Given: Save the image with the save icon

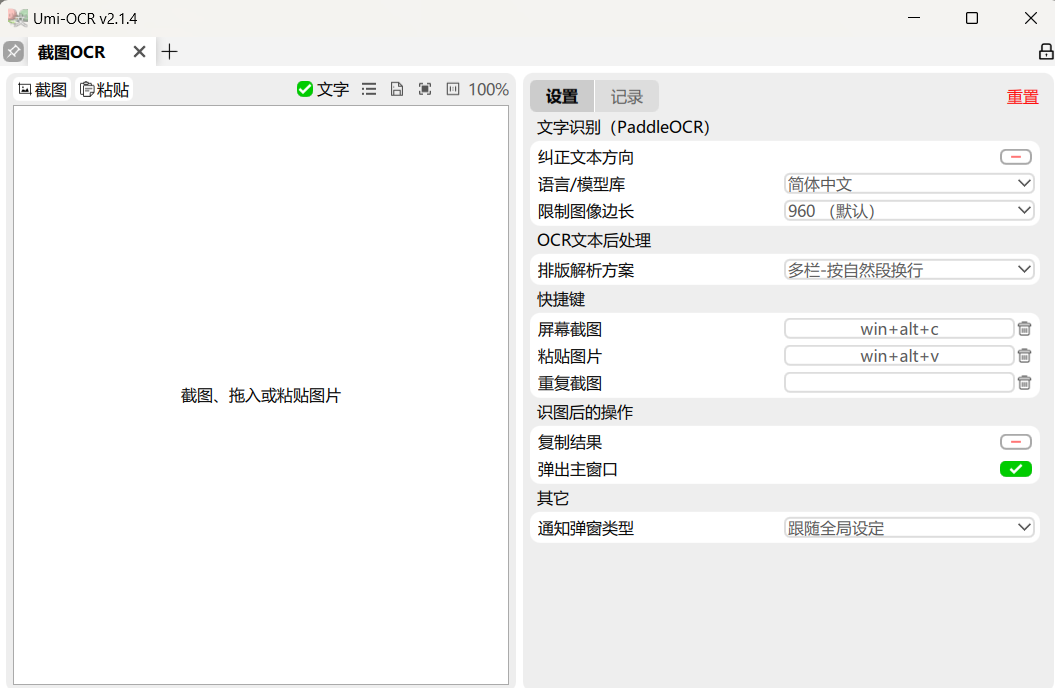Looking at the screenshot, I should 397,89.
